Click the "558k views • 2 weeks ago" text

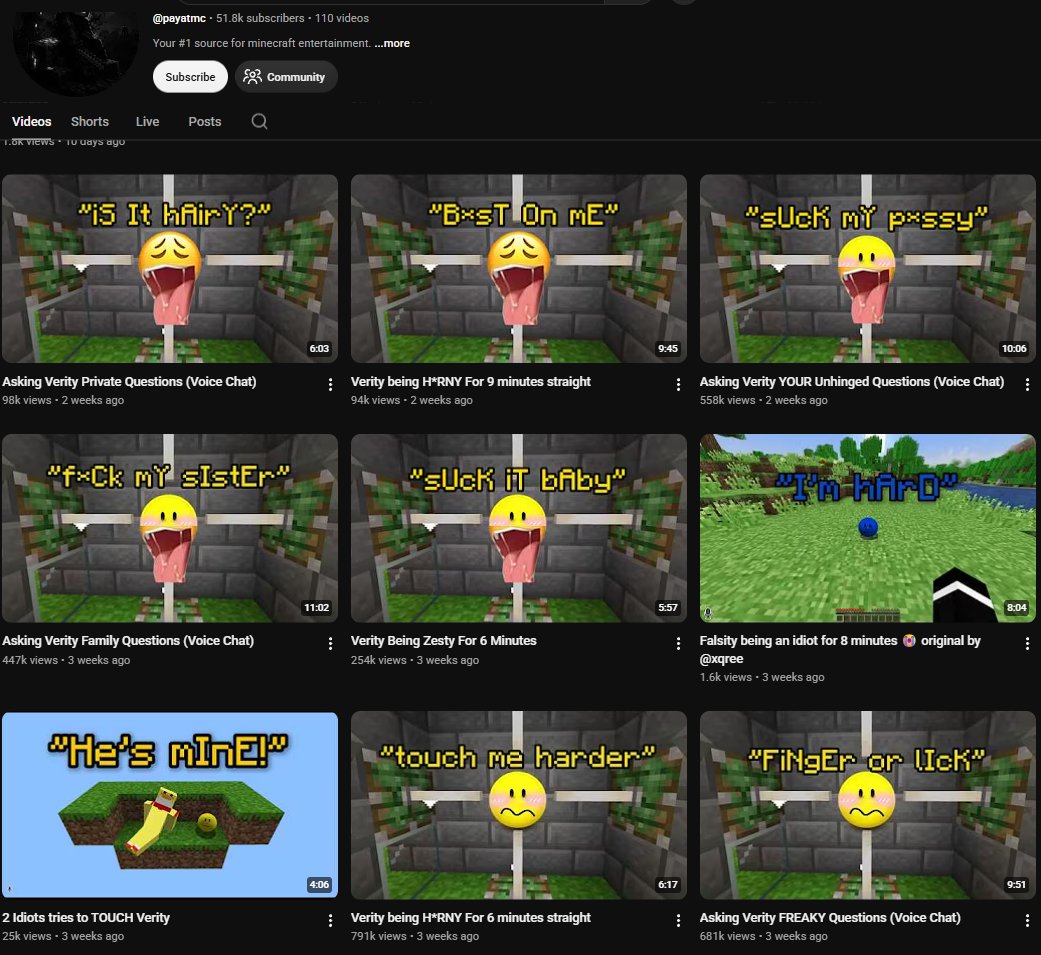pos(763,400)
